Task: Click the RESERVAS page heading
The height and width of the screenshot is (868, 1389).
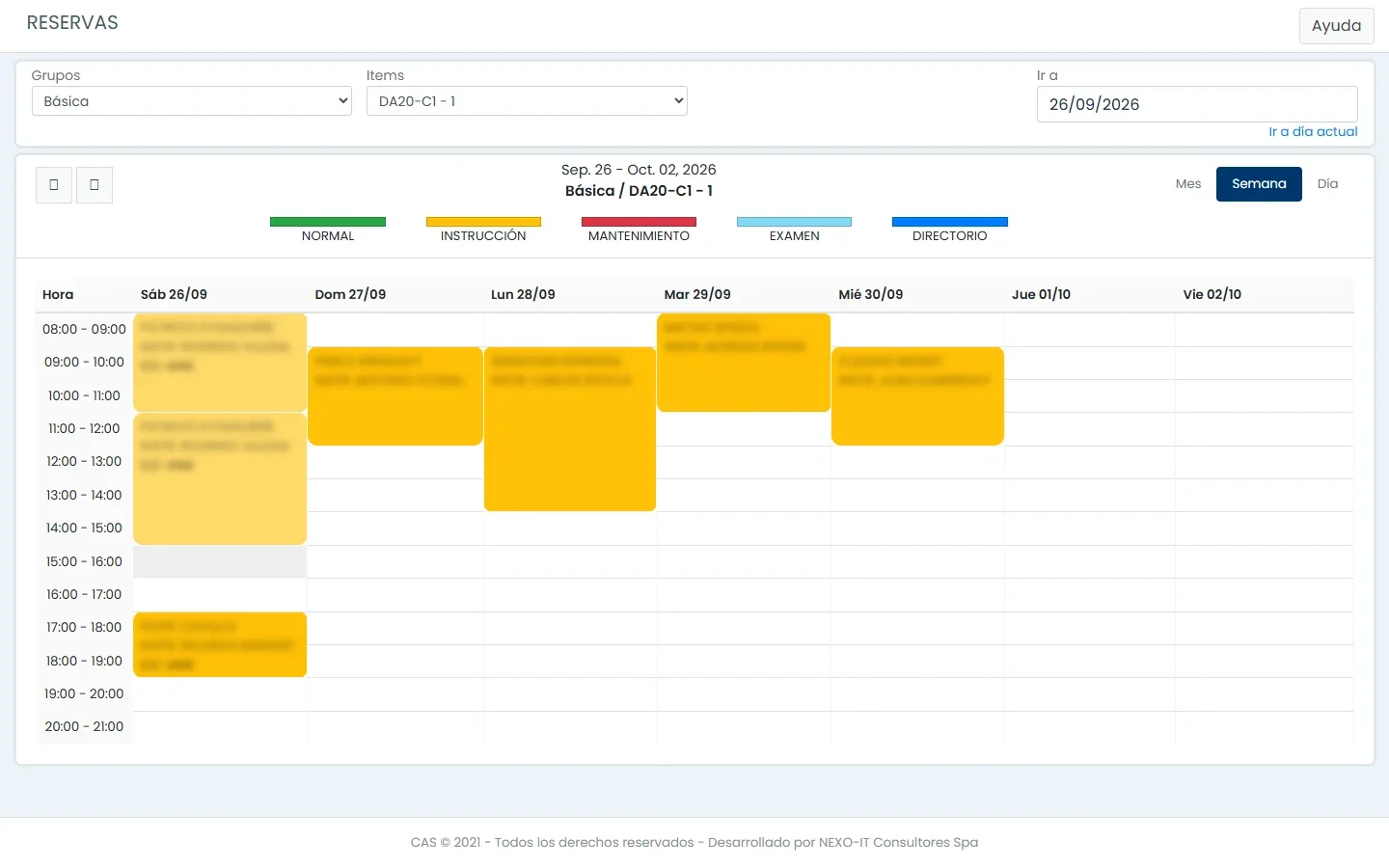Action: click(72, 23)
